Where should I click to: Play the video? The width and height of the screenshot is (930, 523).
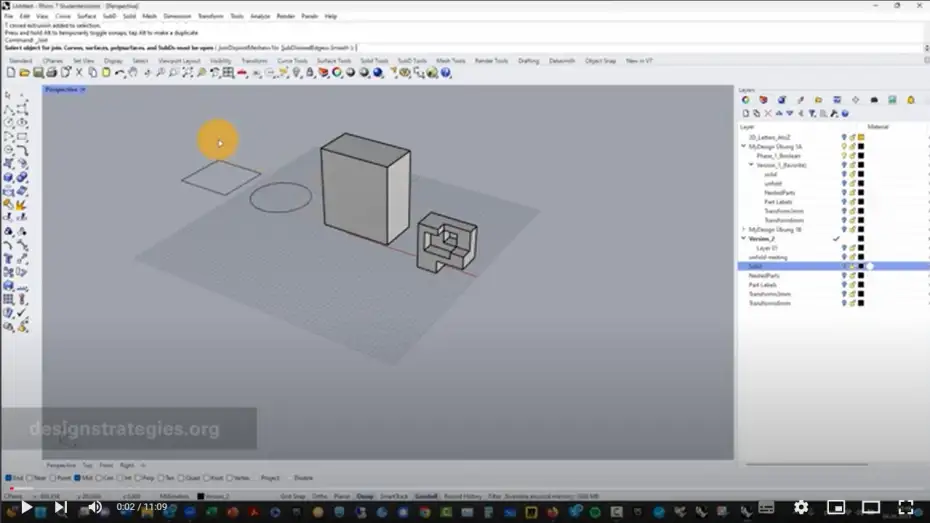point(26,507)
